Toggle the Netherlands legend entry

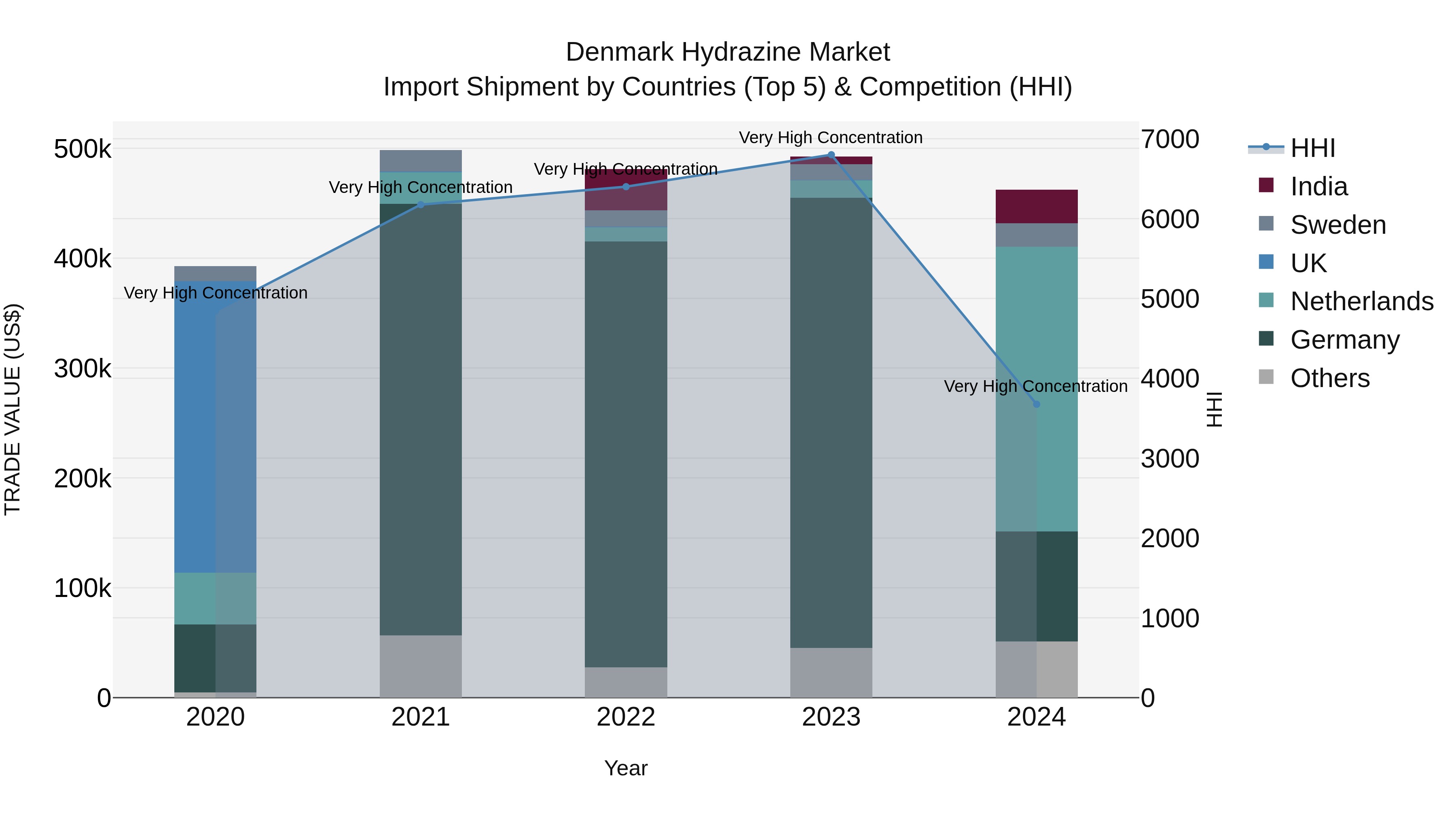click(1346, 301)
